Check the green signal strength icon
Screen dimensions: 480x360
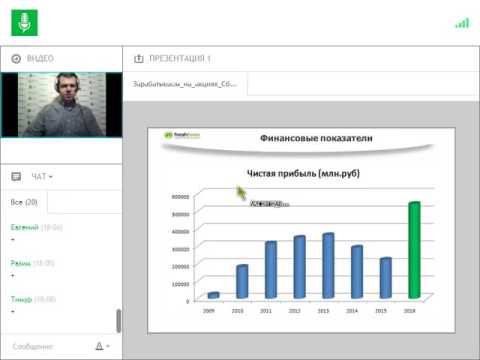(x=463, y=23)
